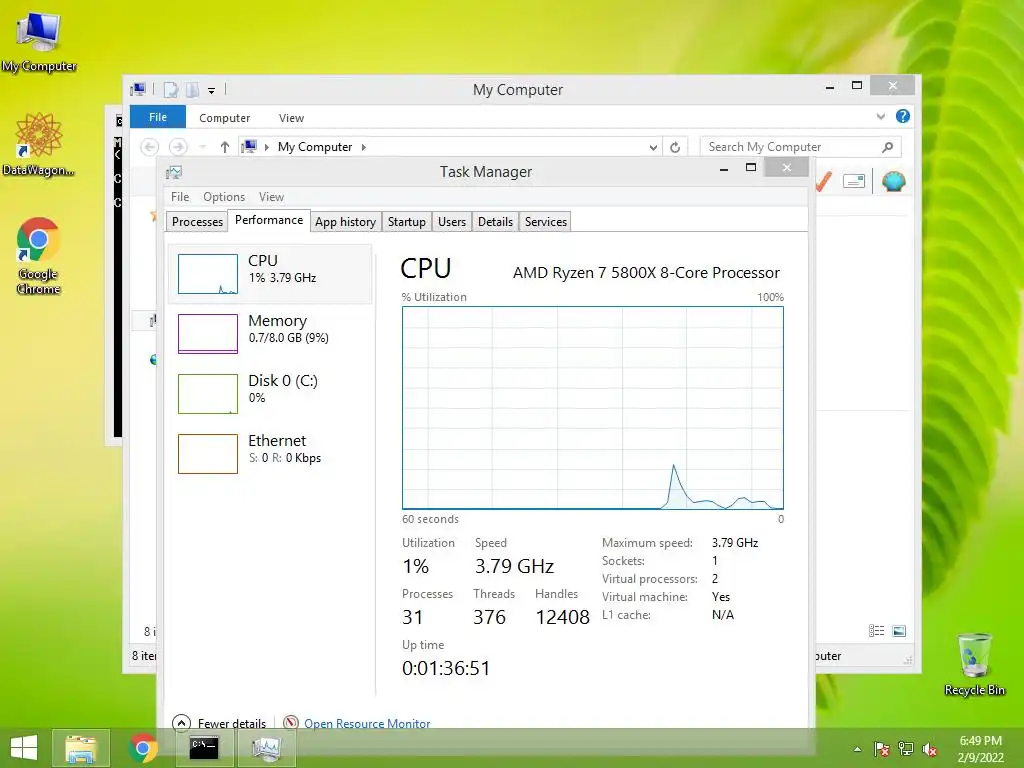
Task: Switch to details view in My Computer
Action: pos(876,631)
